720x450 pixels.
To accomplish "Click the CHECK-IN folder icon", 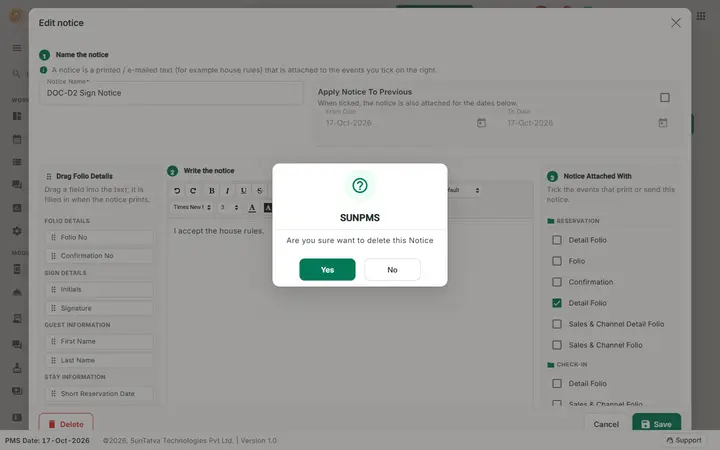I will tap(551, 365).
